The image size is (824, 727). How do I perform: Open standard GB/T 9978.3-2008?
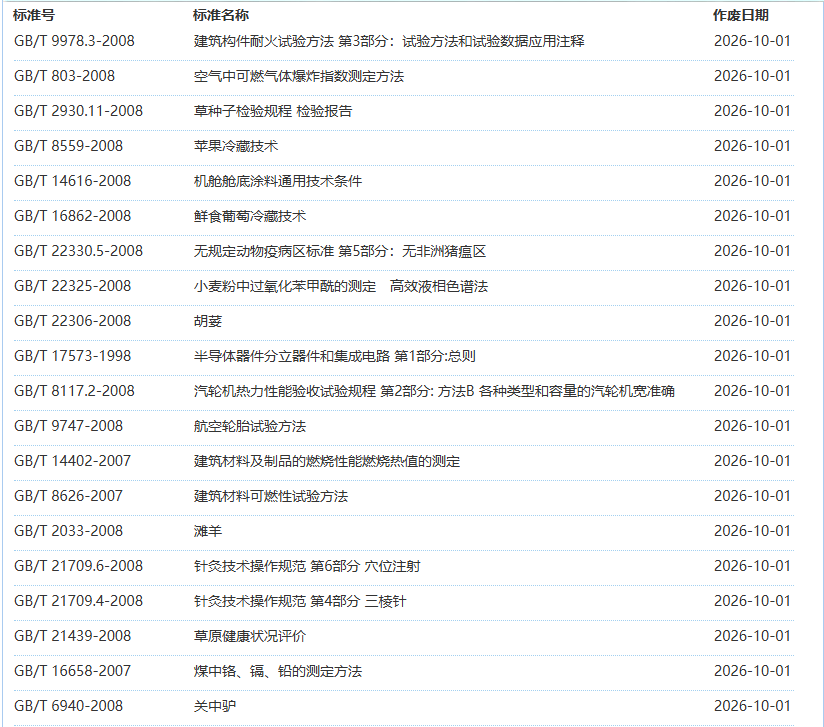[x=74, y=41]
